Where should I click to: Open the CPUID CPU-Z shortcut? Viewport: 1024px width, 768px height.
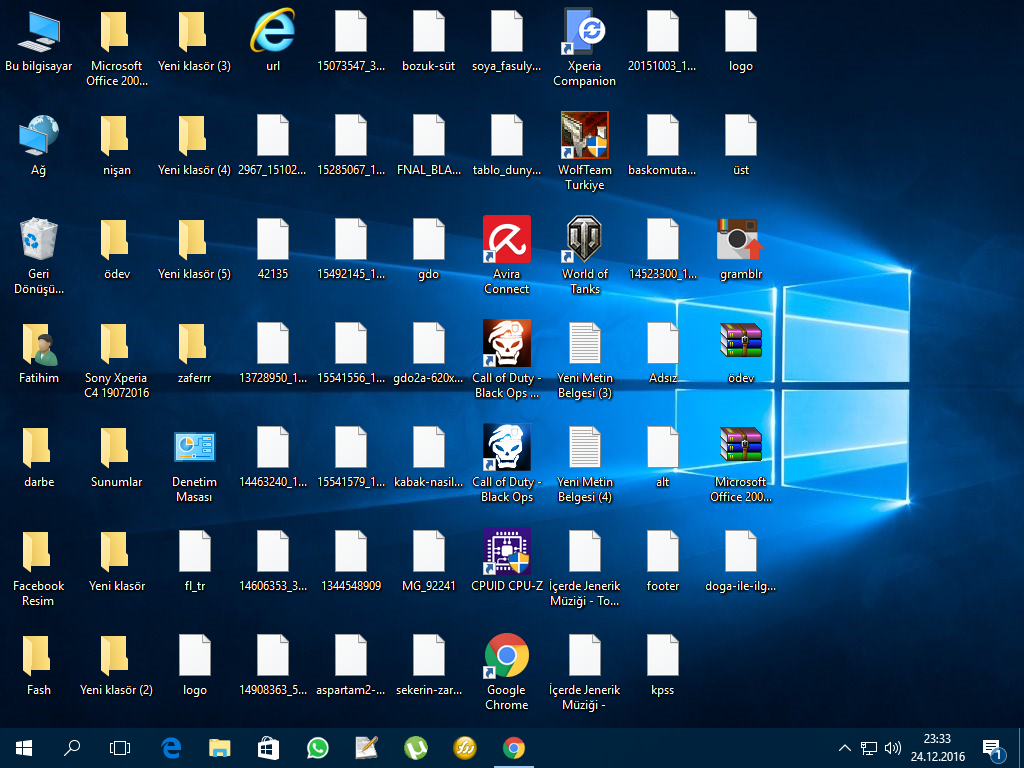(506, 552)
